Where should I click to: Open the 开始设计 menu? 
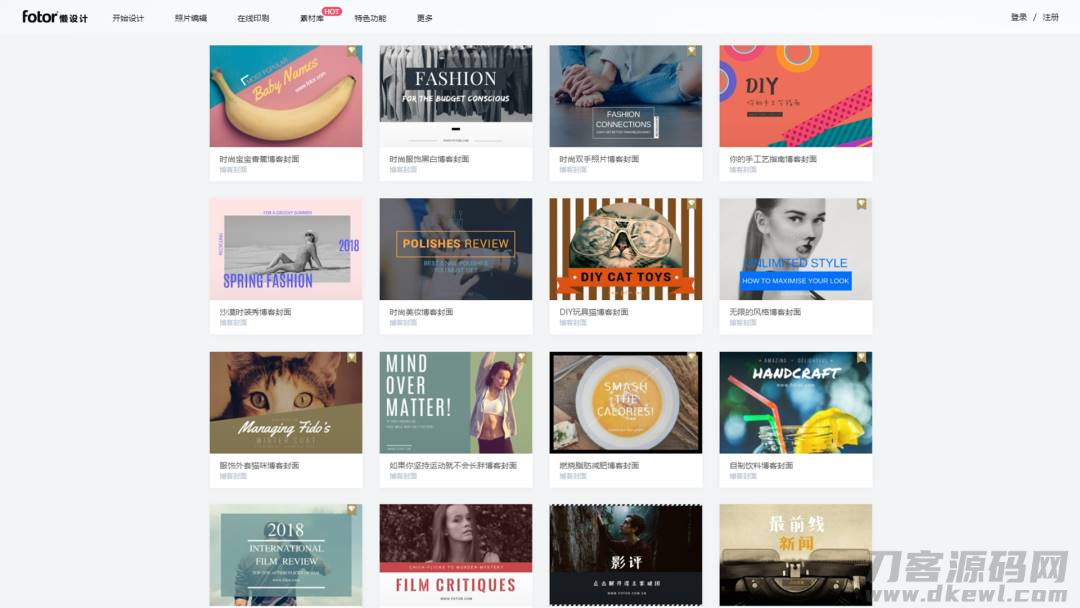tap(128, 19)
